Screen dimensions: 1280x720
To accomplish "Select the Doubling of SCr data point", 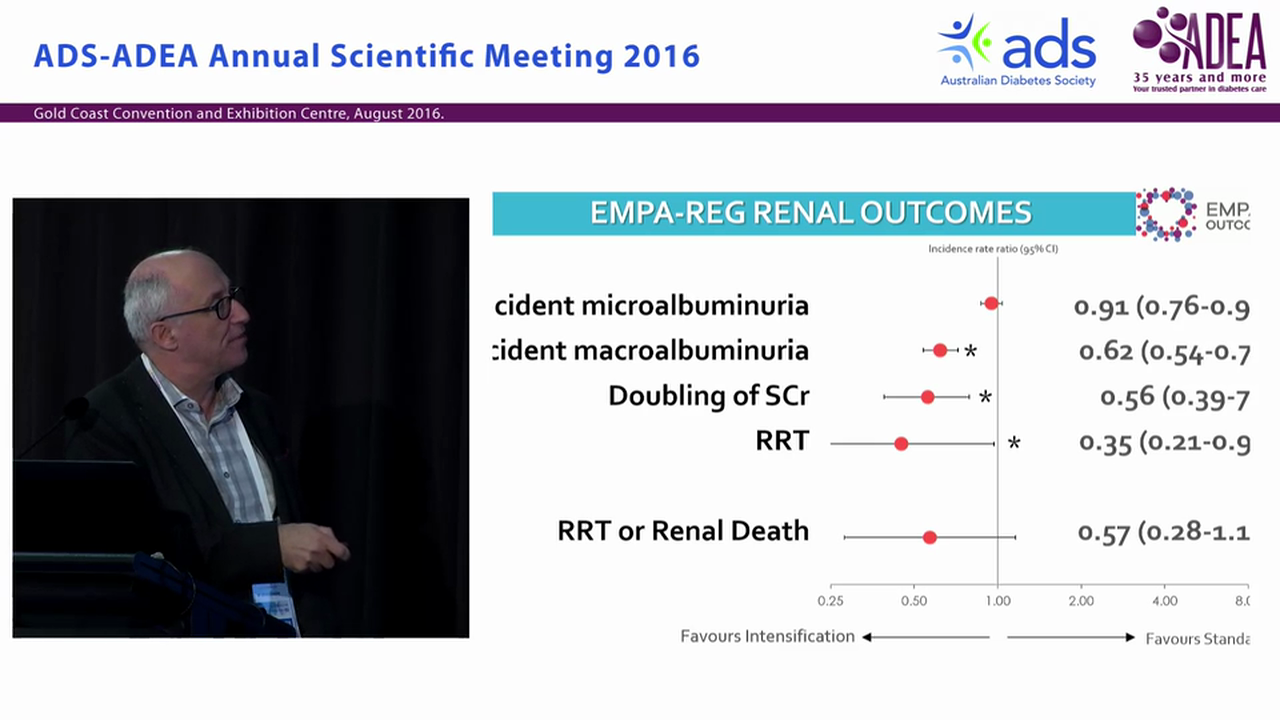I will [927, 397].
